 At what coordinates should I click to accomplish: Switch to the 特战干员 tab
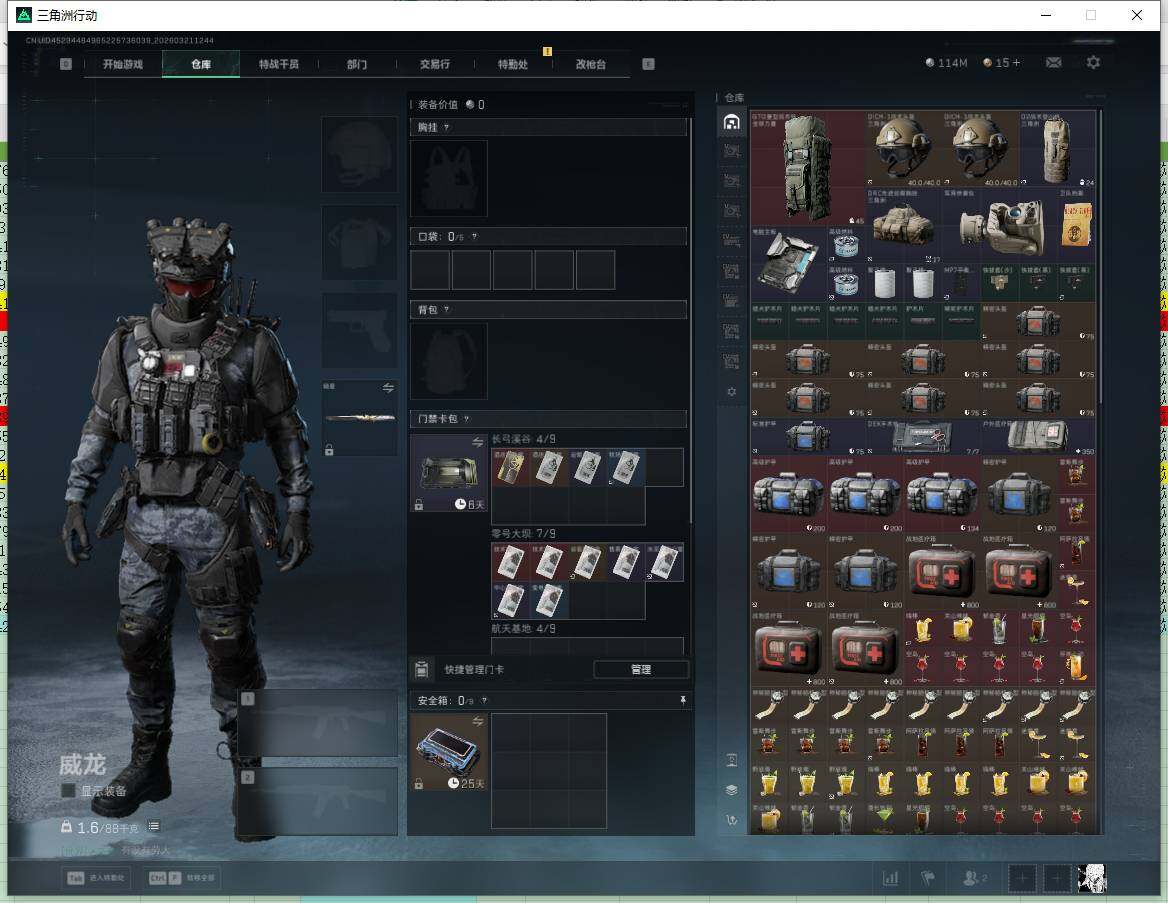[279, 64]
